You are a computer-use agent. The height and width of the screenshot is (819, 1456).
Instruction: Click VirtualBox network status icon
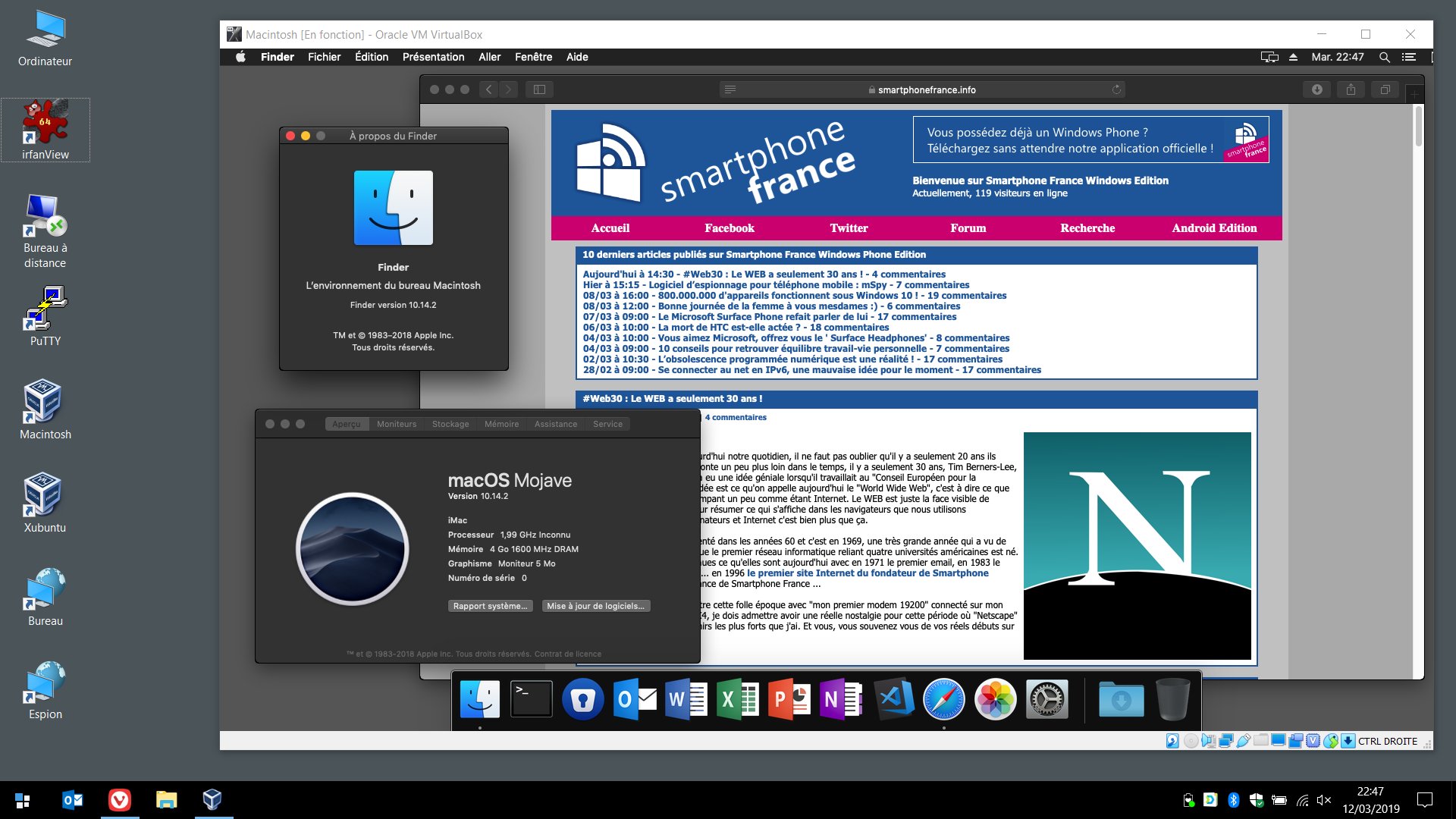coord(1226,741)
